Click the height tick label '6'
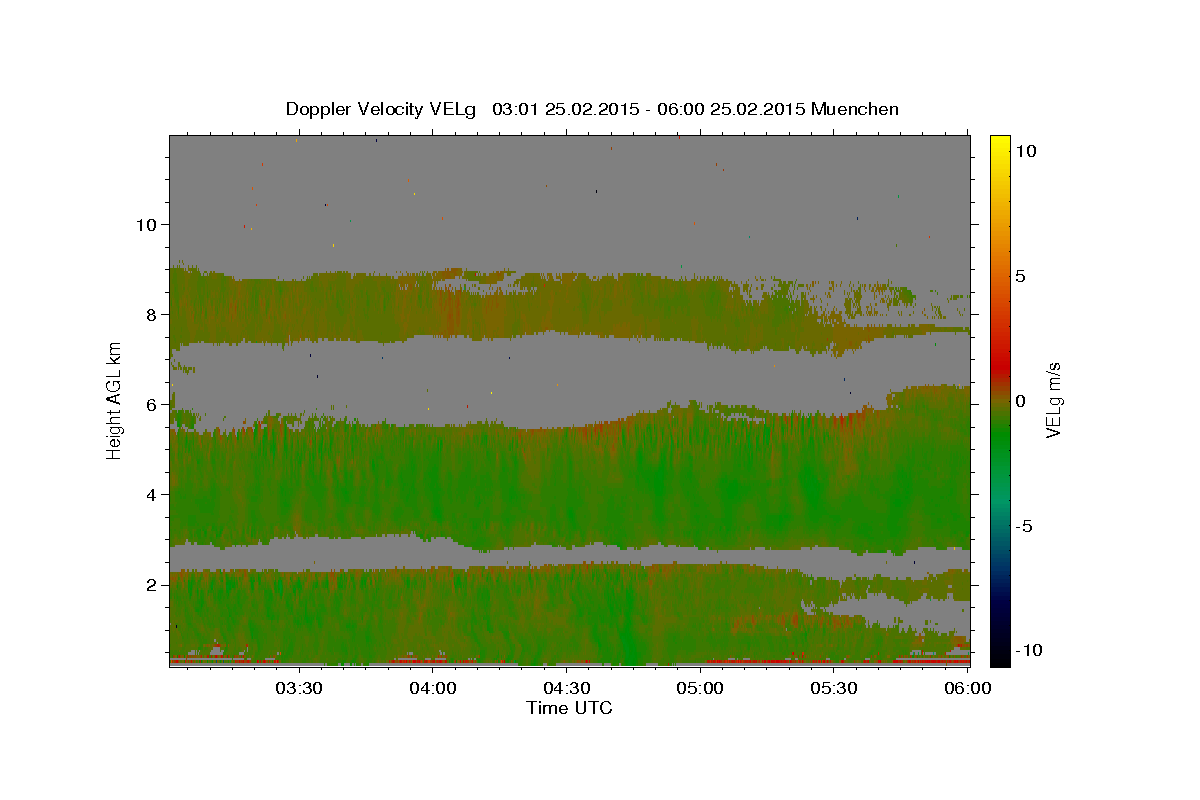The image size is (1200, 800). click(x=151, y=404)
